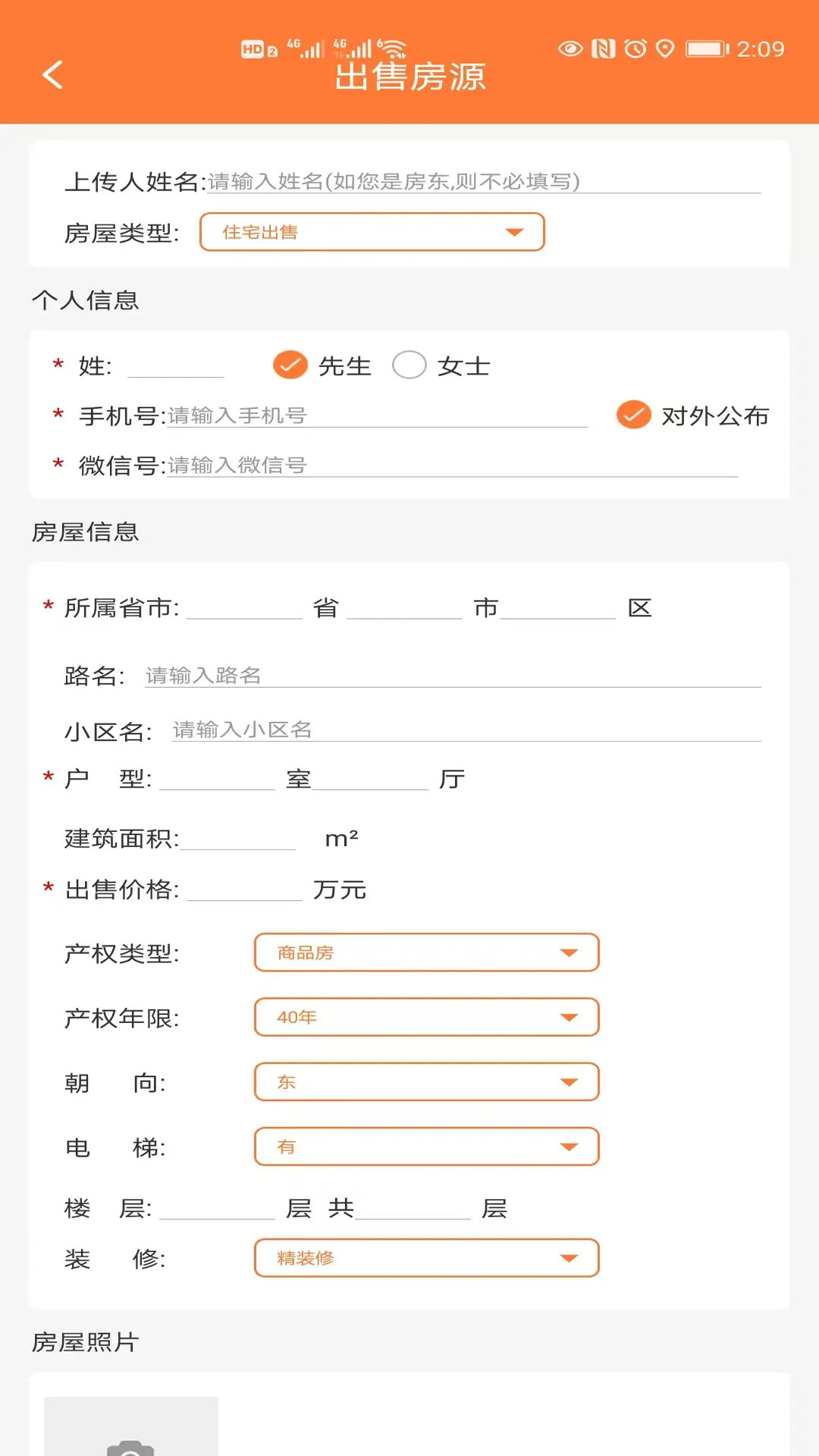This screenshot has width=819, height=1456.
Task: Toggle the 对外公布 checkbox
Action: [x=633, y=416]
